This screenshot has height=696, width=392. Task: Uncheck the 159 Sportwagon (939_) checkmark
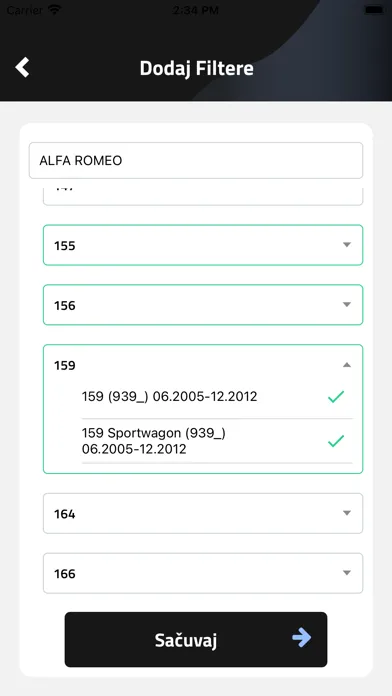point(336,441)
